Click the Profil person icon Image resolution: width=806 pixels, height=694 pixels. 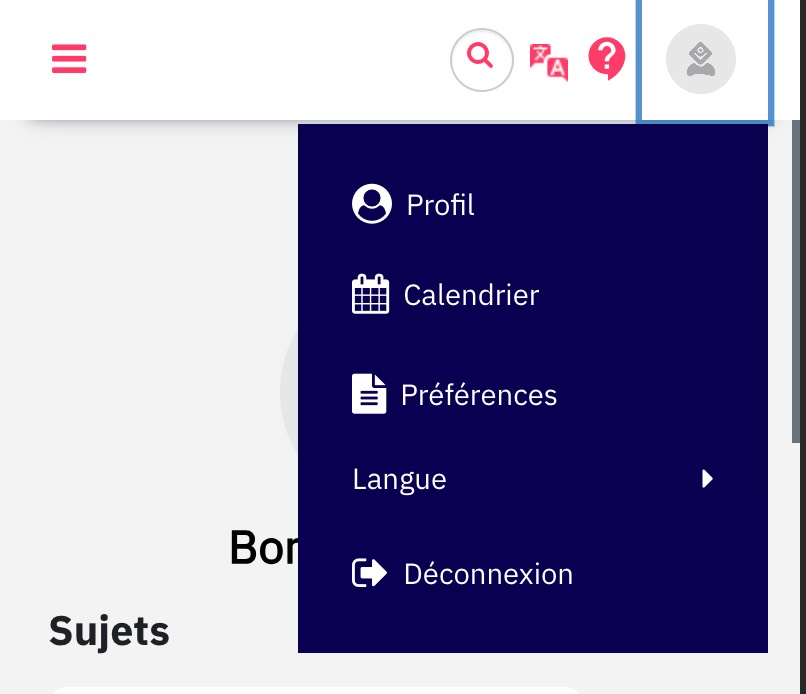coord(372,204)
